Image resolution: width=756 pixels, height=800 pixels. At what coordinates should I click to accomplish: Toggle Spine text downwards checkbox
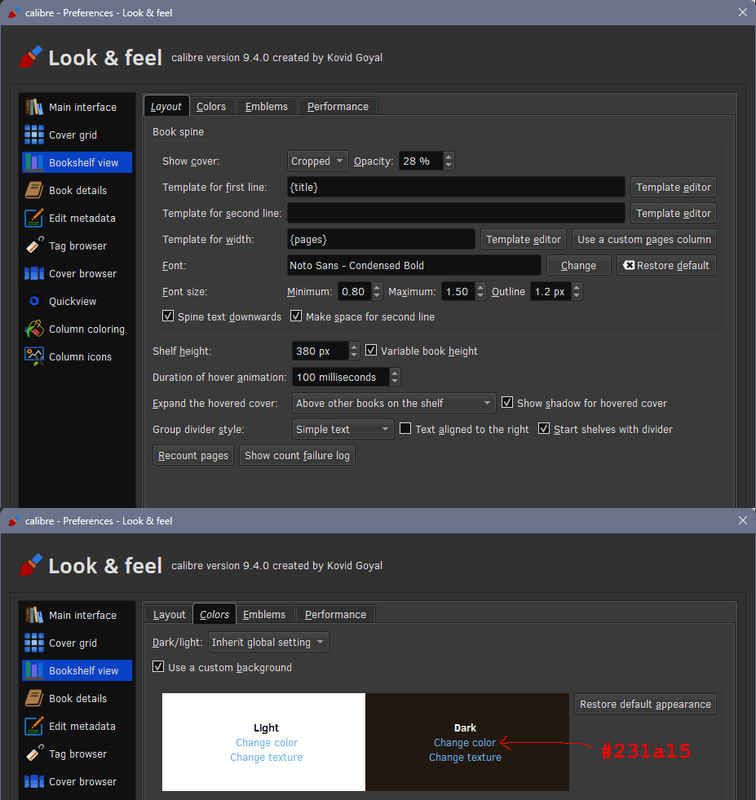point(168,316)
